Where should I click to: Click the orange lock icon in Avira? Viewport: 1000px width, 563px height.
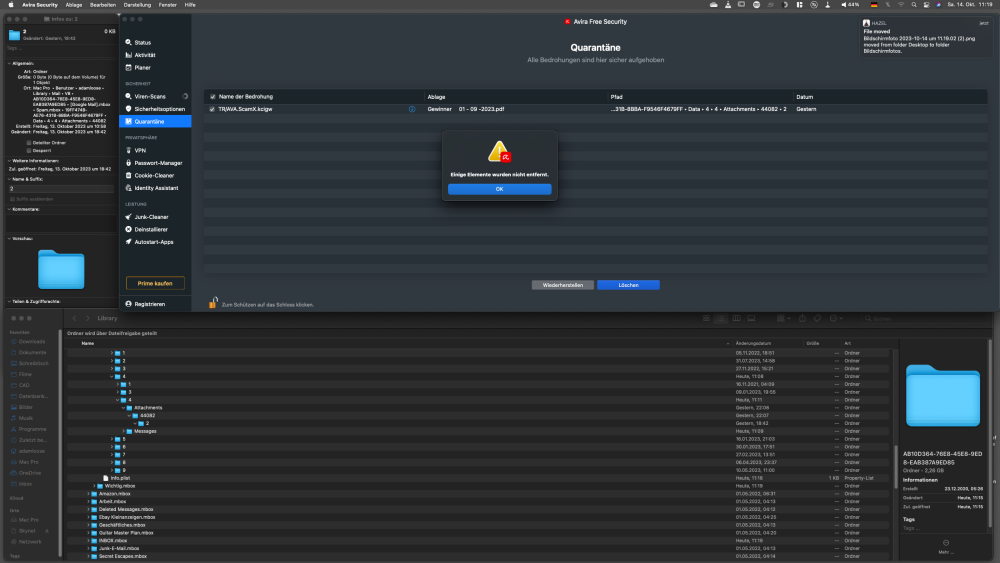[213, 303]
